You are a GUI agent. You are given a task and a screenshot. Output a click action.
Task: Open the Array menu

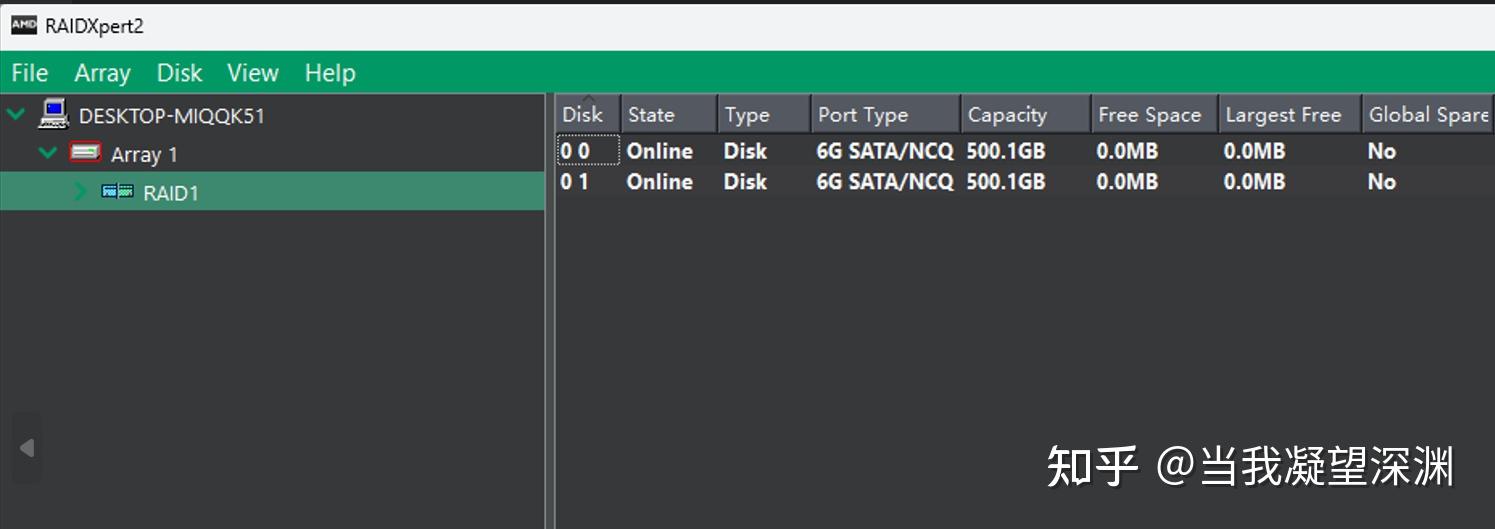102,73
